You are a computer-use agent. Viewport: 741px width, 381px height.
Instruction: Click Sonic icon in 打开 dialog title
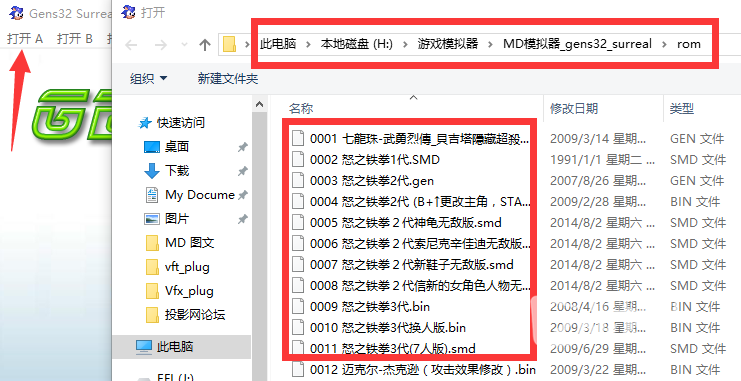tap(128, 12)
